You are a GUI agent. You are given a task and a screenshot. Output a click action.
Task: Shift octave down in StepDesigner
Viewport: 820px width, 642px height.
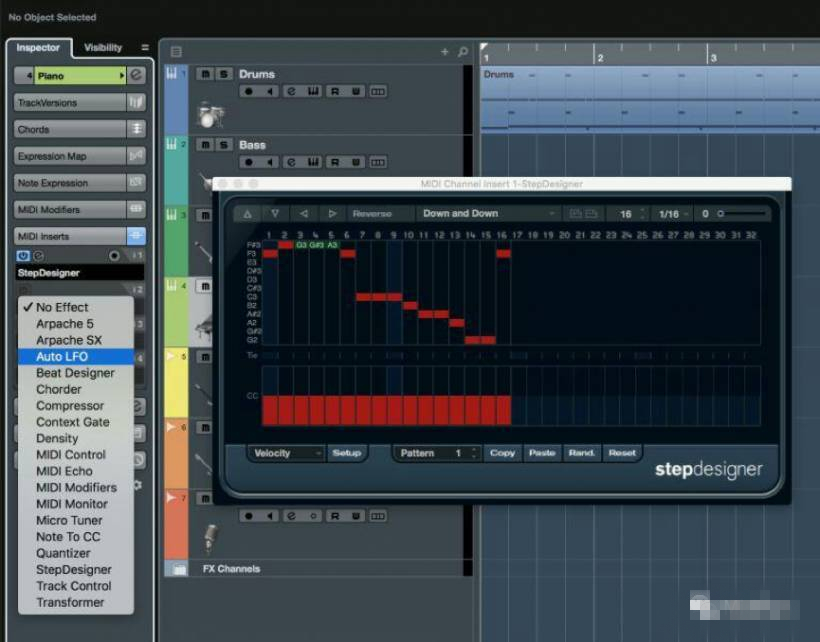pyautogui.click(x=275, y=213)
